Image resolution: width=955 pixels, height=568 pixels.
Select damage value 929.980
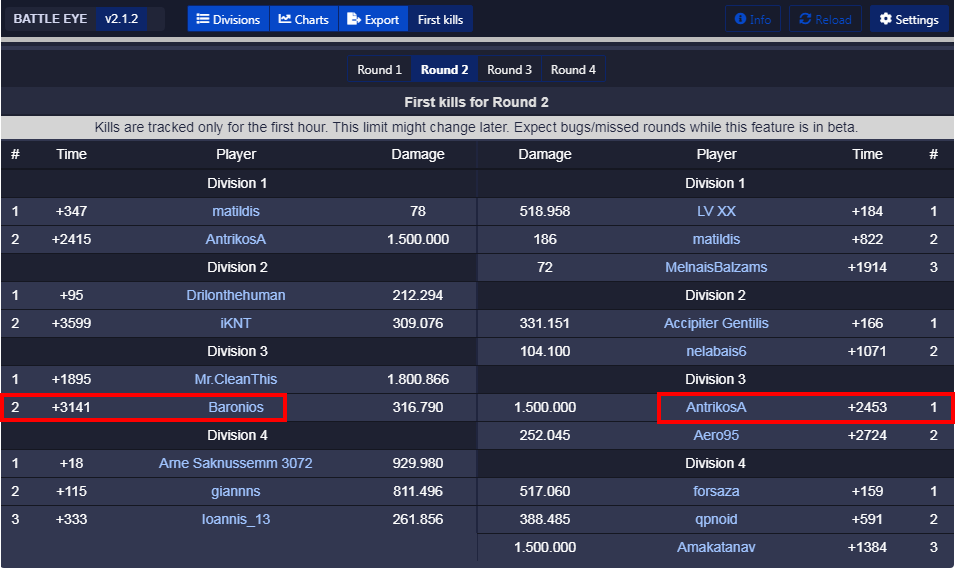(x=418, y=463)
